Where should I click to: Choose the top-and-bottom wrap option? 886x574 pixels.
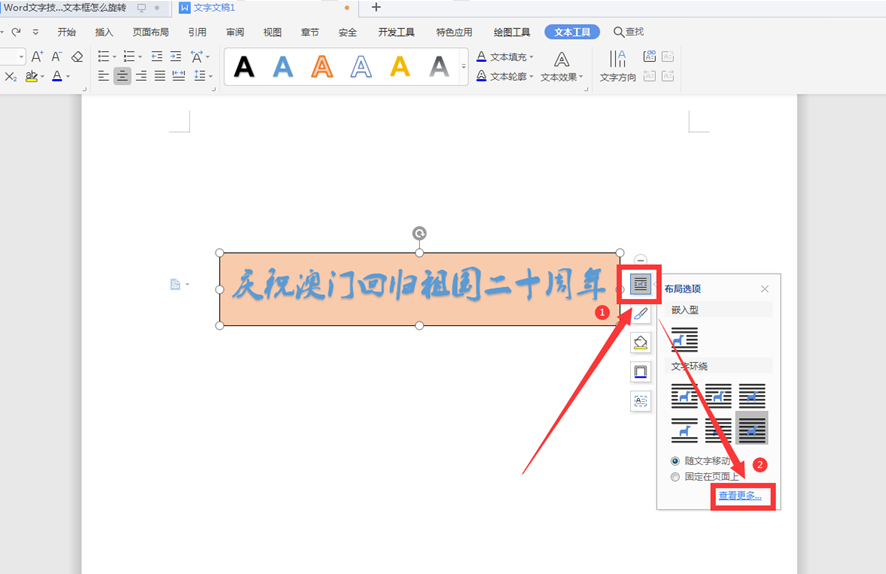(684, 430)
